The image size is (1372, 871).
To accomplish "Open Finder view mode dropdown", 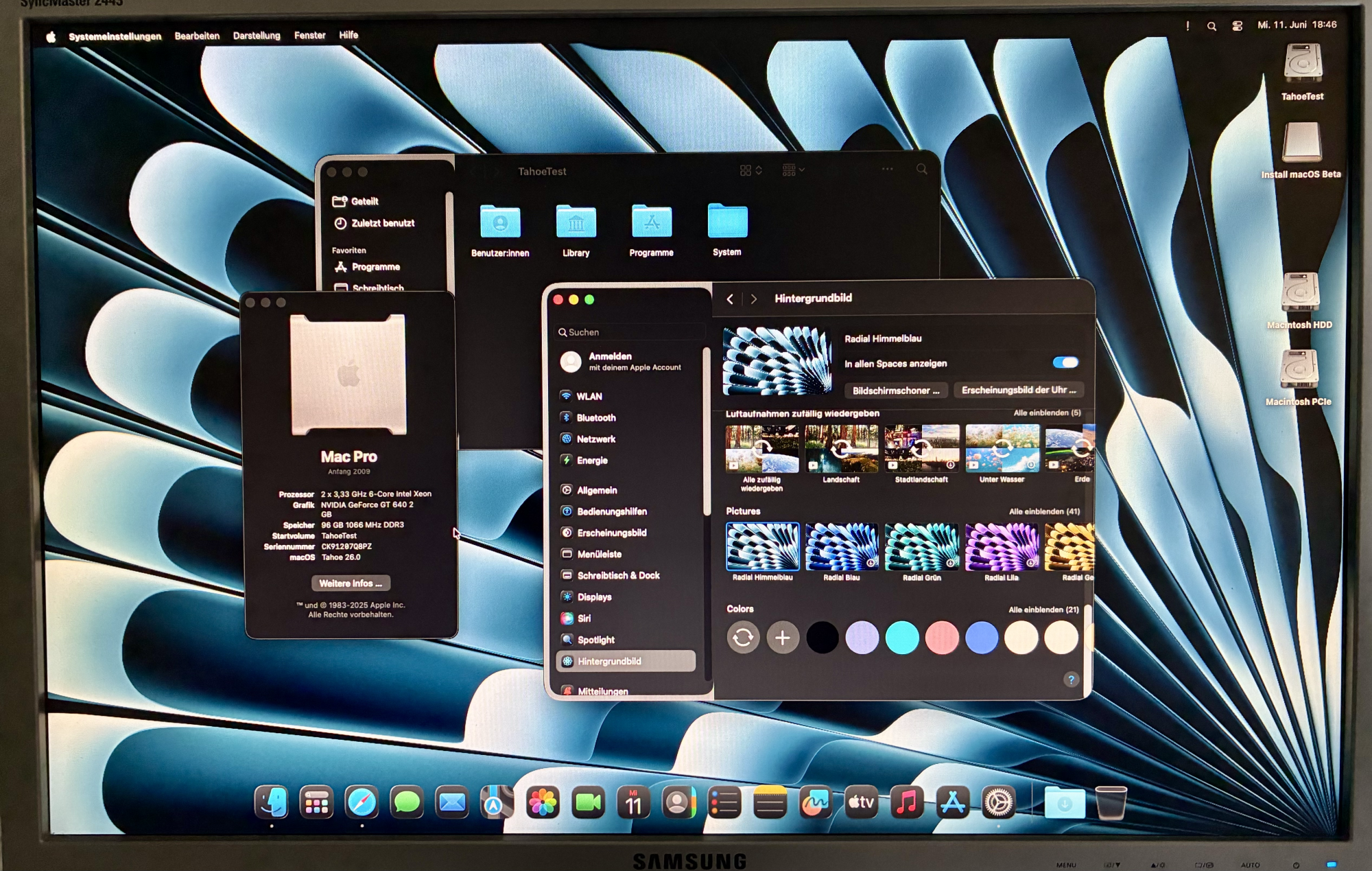I will (751, 170).
